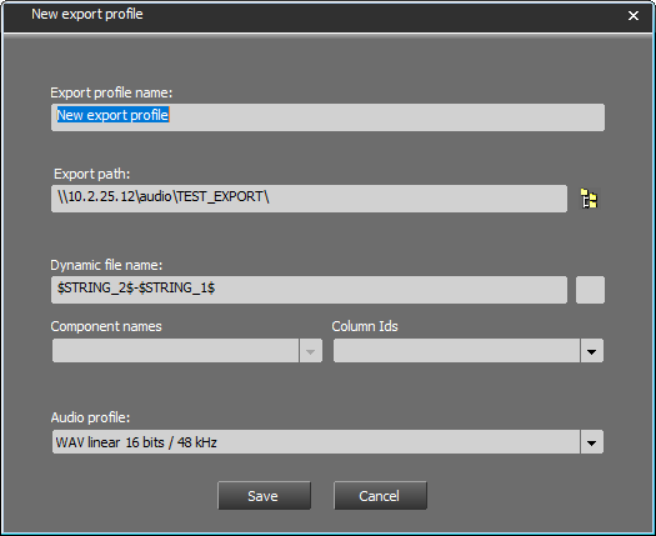This screenshot has width=656, height=536.
Task: Click the "Audio profile:" label
Action: (x=91, y=417)
